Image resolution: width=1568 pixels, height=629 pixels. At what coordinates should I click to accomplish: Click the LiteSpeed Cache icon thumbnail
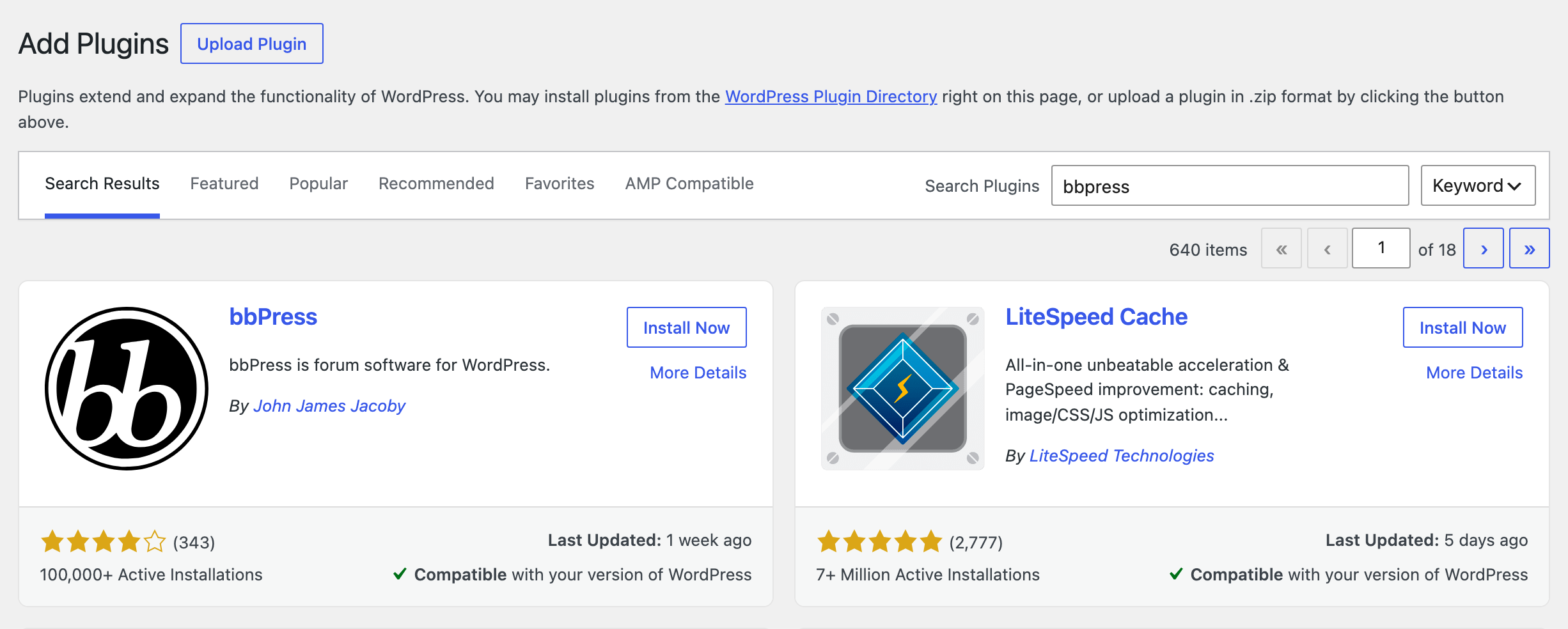[903, 389]
